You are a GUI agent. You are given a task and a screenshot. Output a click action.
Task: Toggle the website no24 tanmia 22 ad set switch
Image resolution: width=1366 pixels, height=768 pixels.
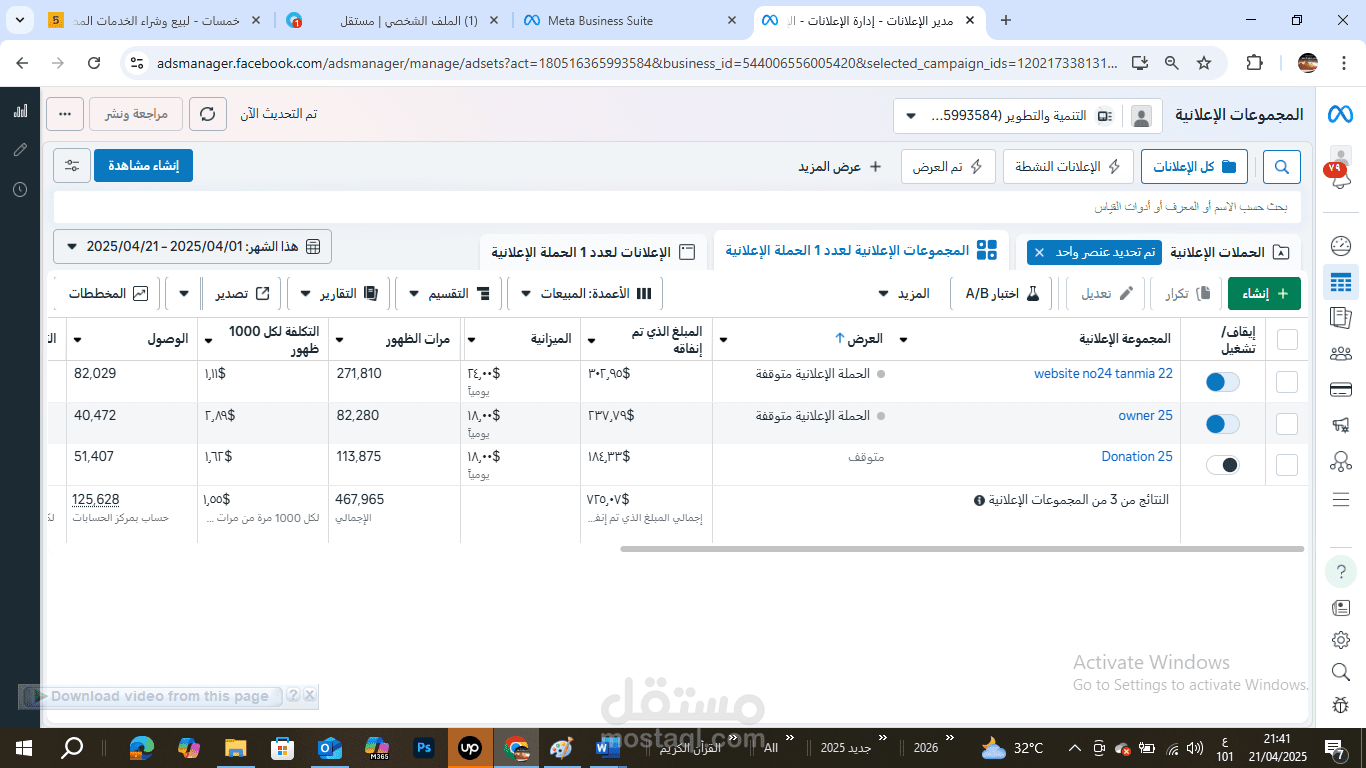pos(1222,382)
